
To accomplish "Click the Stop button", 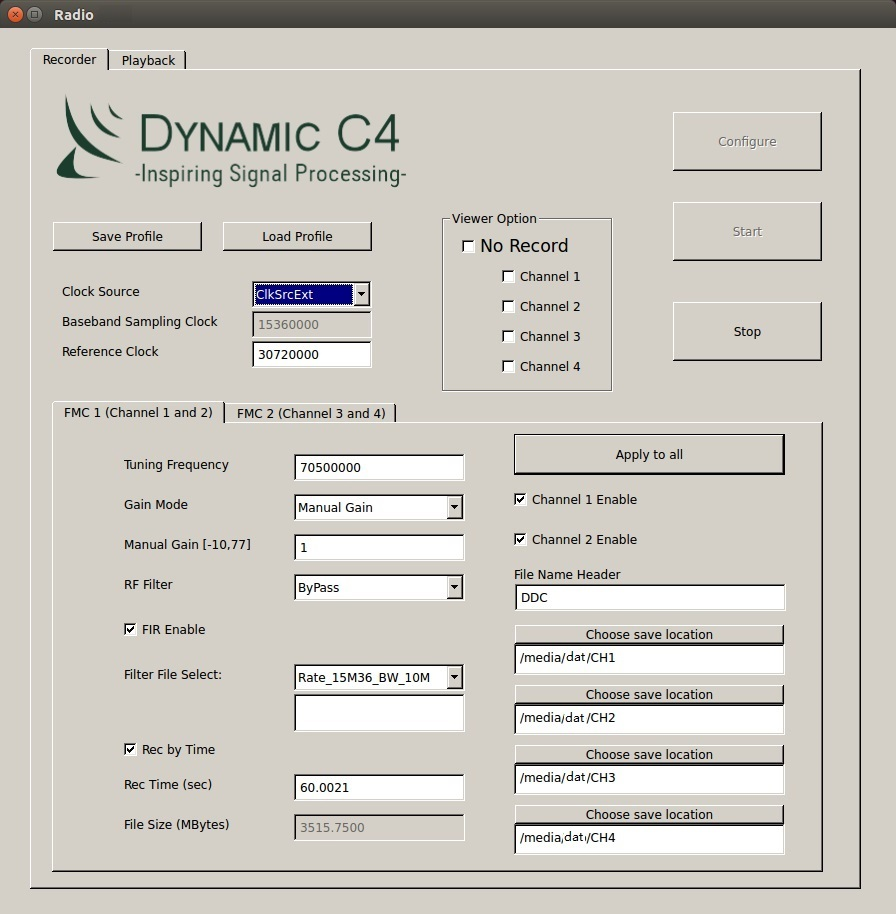I will pyautogui.click(x=746, y=332).
